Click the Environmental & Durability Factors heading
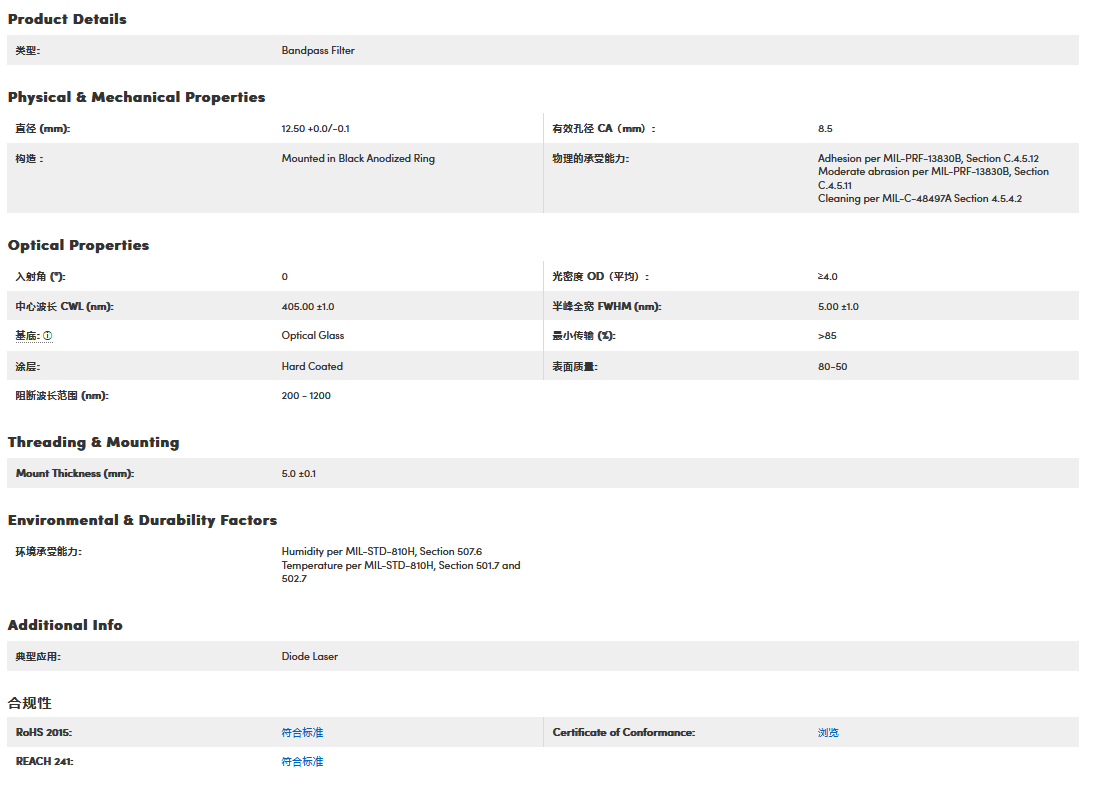The width and height of the screenshot is (1098, 803). [x=142, y=520]
